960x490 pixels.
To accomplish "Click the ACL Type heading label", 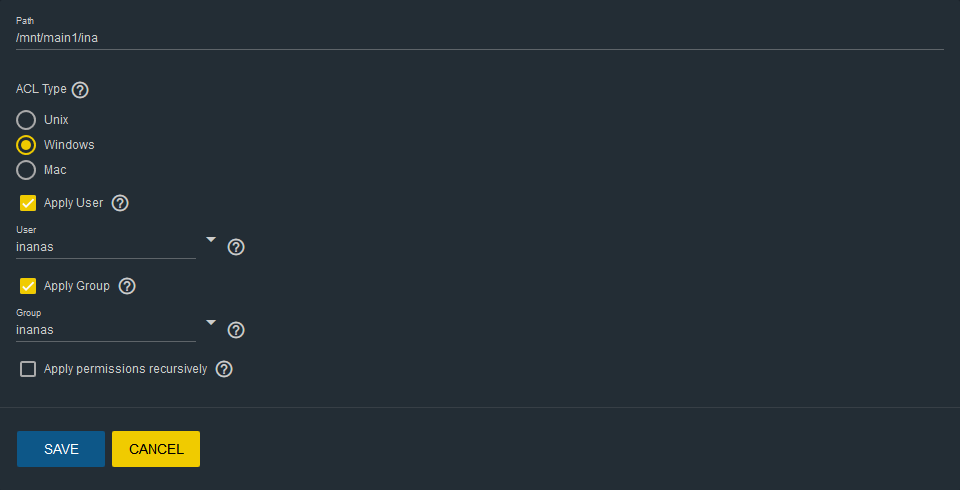I will click(41, 89).
